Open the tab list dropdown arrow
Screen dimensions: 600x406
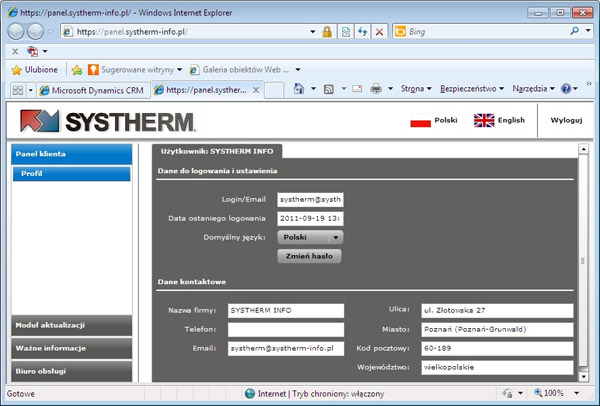coord(31,90)
